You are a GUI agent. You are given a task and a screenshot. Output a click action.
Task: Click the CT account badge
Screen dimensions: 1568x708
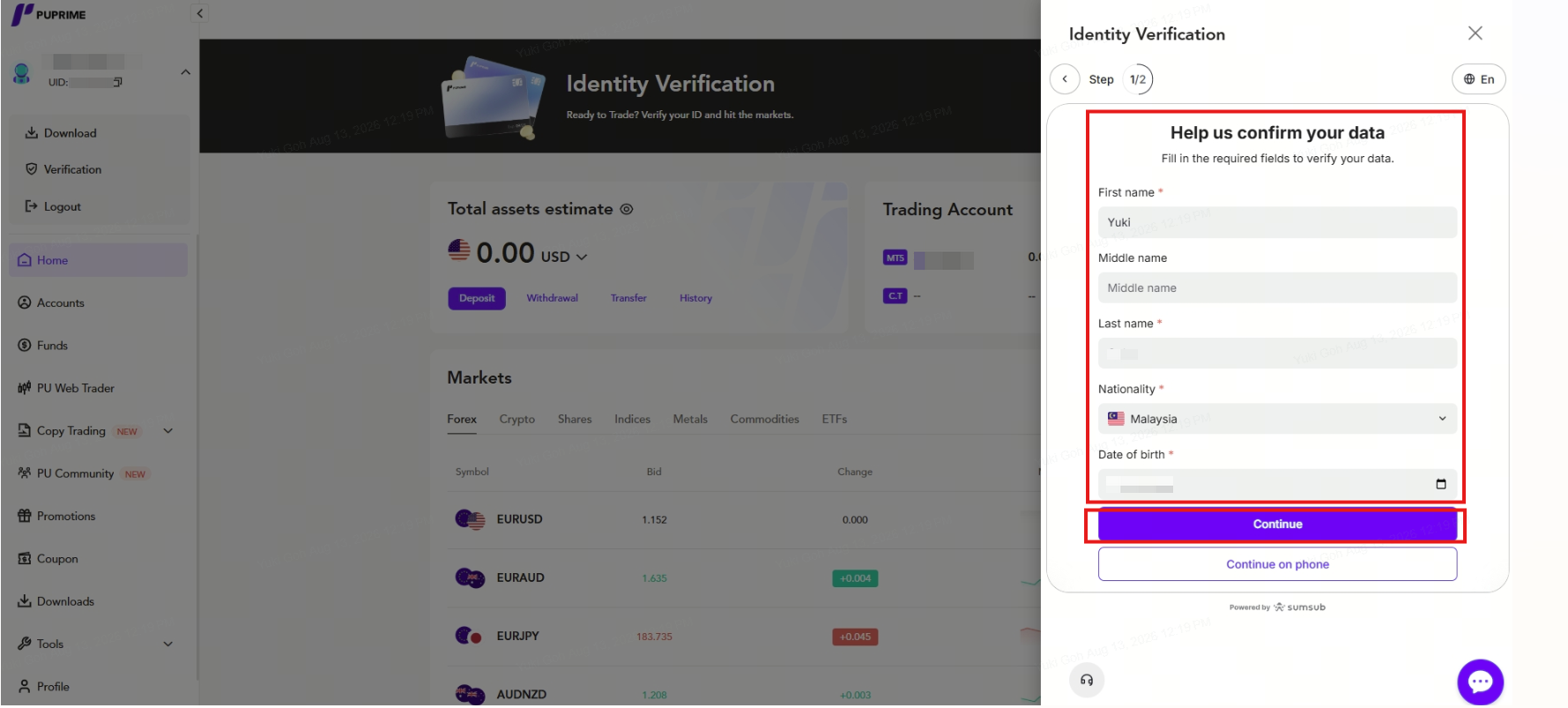[895, 296]
